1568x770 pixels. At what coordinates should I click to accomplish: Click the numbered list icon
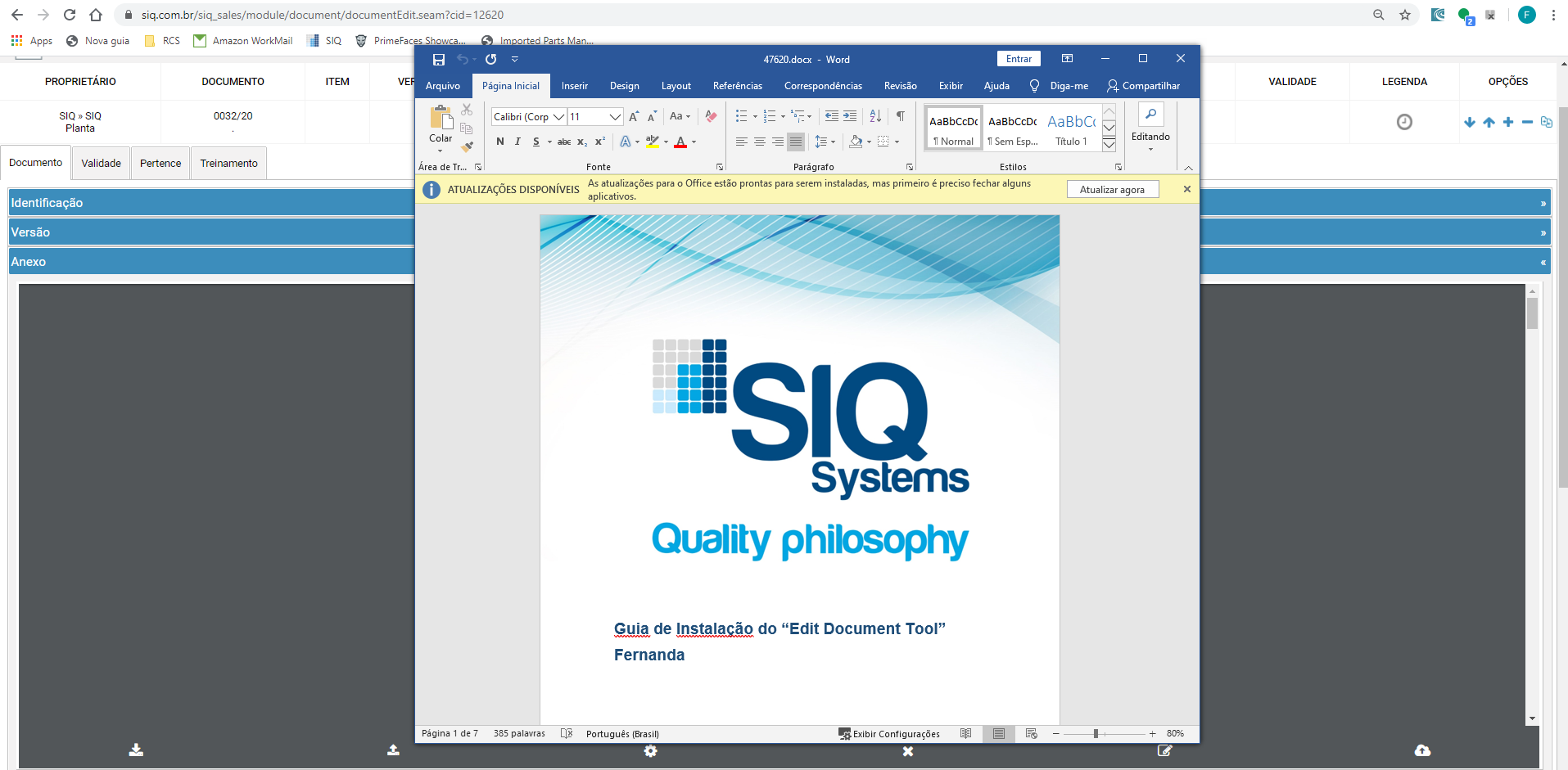tap(769, 117)
